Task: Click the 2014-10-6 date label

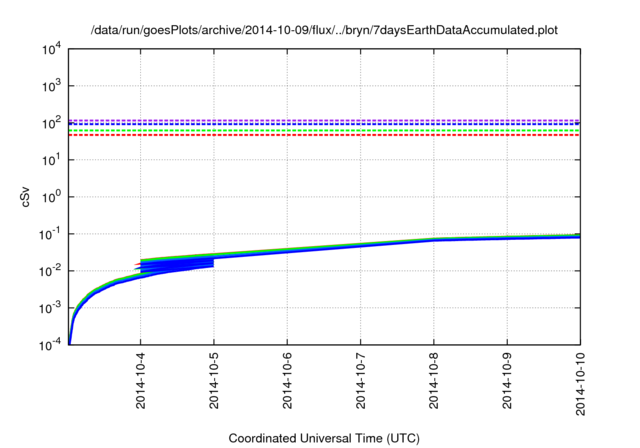Action: click(287, 381)
